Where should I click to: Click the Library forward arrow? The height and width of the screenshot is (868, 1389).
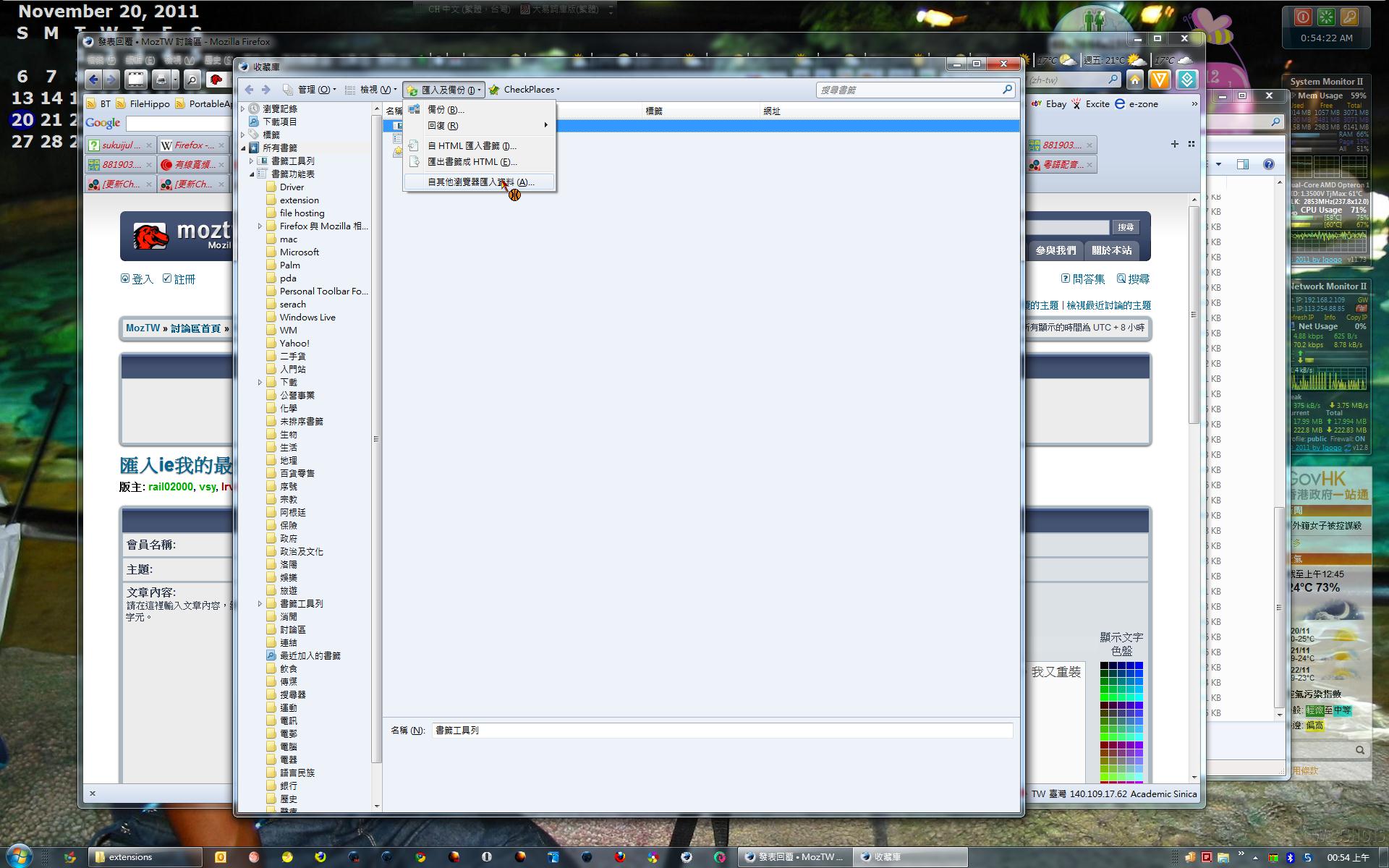[266, 90]
